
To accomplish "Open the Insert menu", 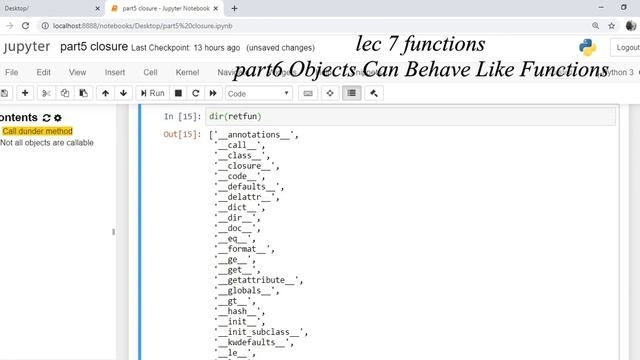I will click(x=115, y=72).
